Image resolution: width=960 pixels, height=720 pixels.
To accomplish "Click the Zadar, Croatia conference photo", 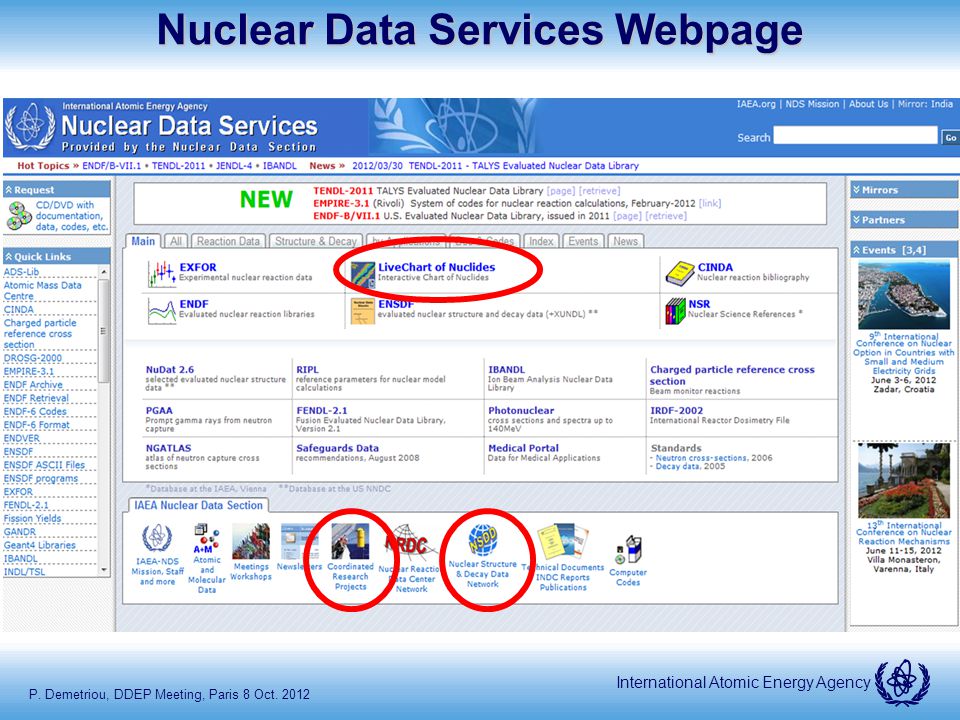I will click(x=904, y=295).
